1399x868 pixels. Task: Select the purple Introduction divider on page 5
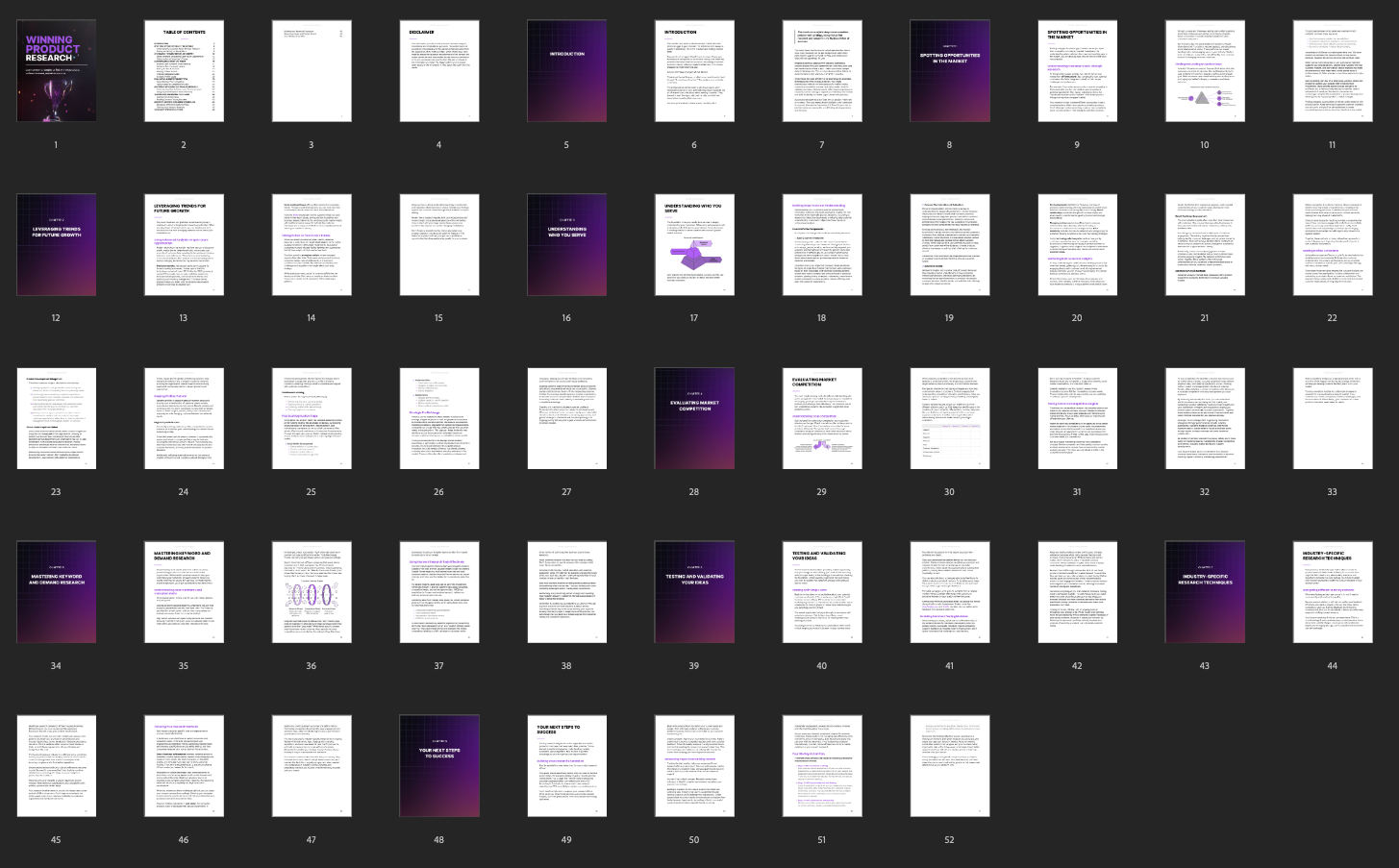(x=566, y=71)
